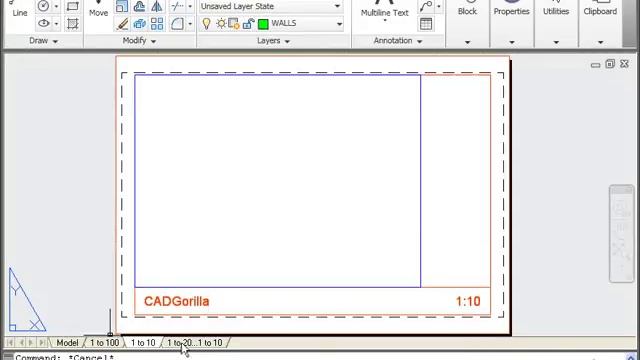Click the paper space UCS triangle icon
The height and width of the screenshot is (360, 640).
click(27, 300)
